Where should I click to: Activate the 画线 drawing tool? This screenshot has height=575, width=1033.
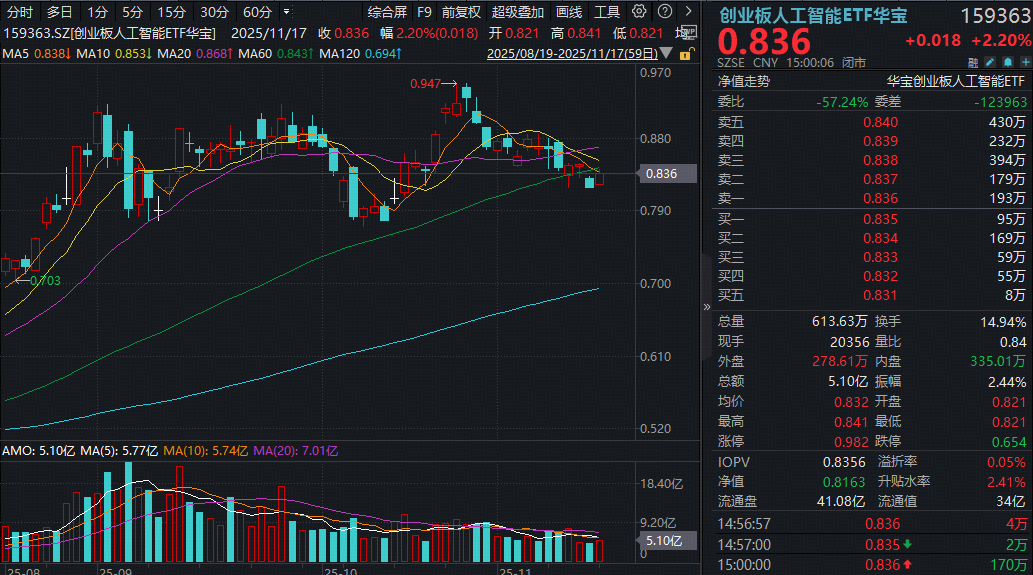[x=569, y=12]
